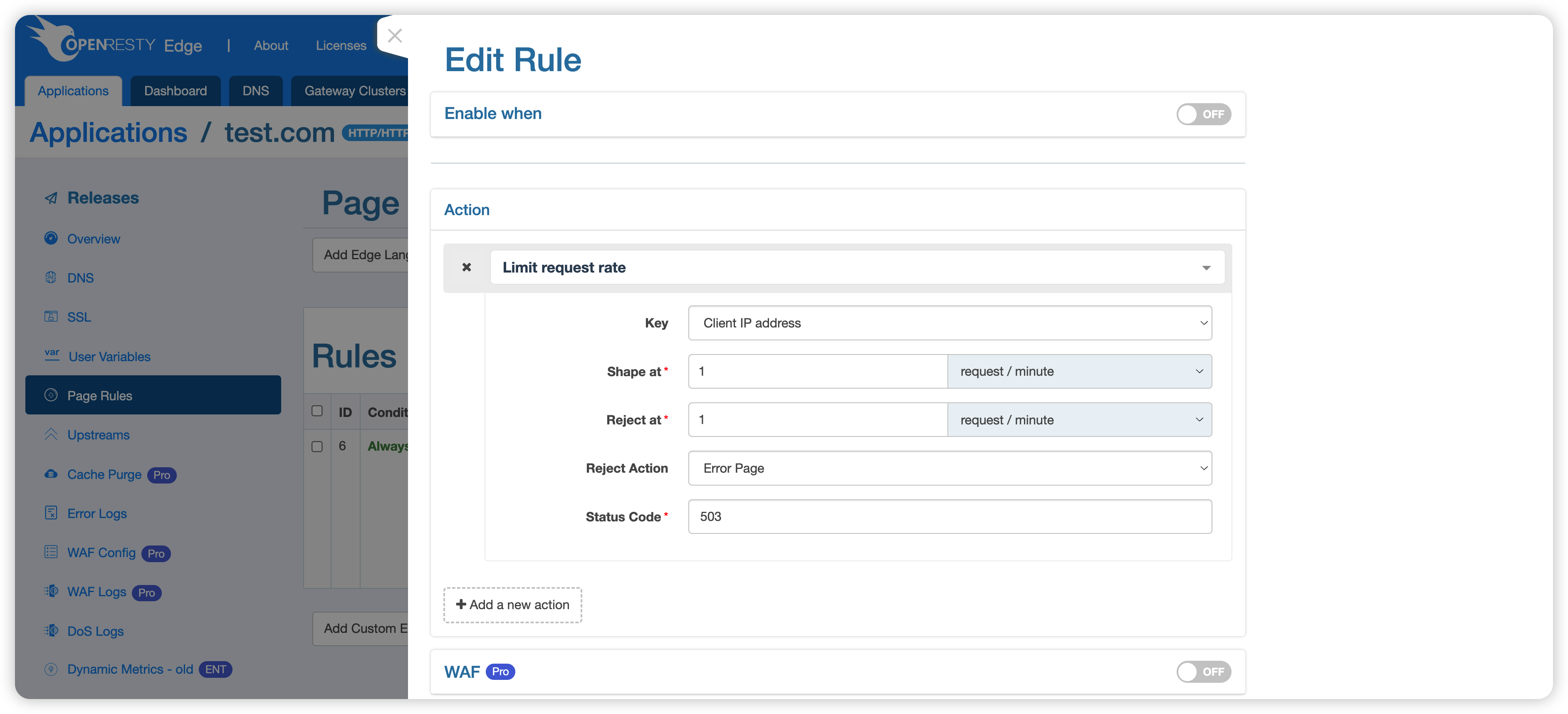Open the Error Logs sidebar link
The height and width of the screenshot is (714, 1568).
click(x=97, y=513)
